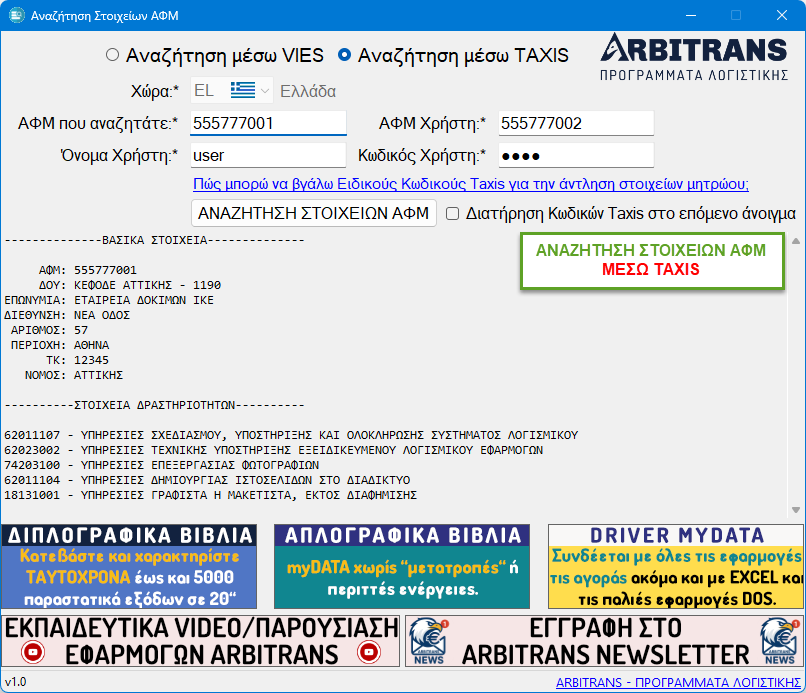This screenshot has width=806, height=693.
Task: Click the scrollbar up arrow of results
Action: (x=796, y=241)
